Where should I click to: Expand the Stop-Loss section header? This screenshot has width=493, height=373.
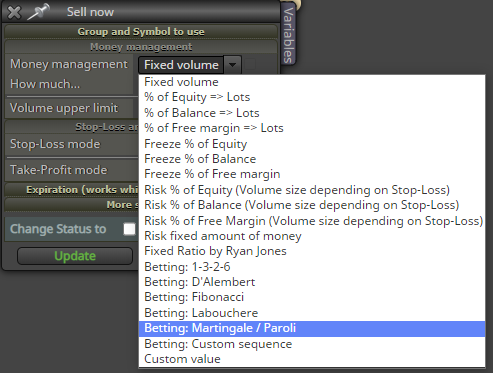(72, 127)
